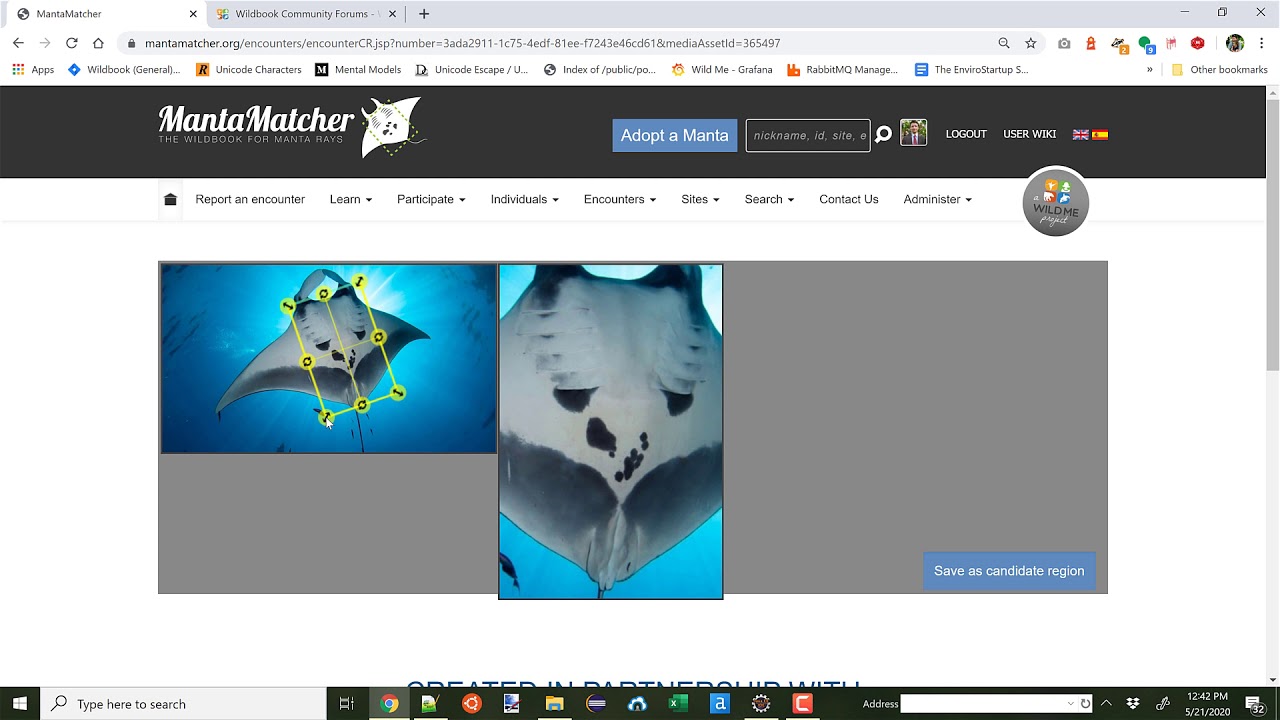This screenshot has width=1280, height=720.
Task: Open the Apps bookmarks shortcut
Action: pyautogui.click(x=32, y=70)
